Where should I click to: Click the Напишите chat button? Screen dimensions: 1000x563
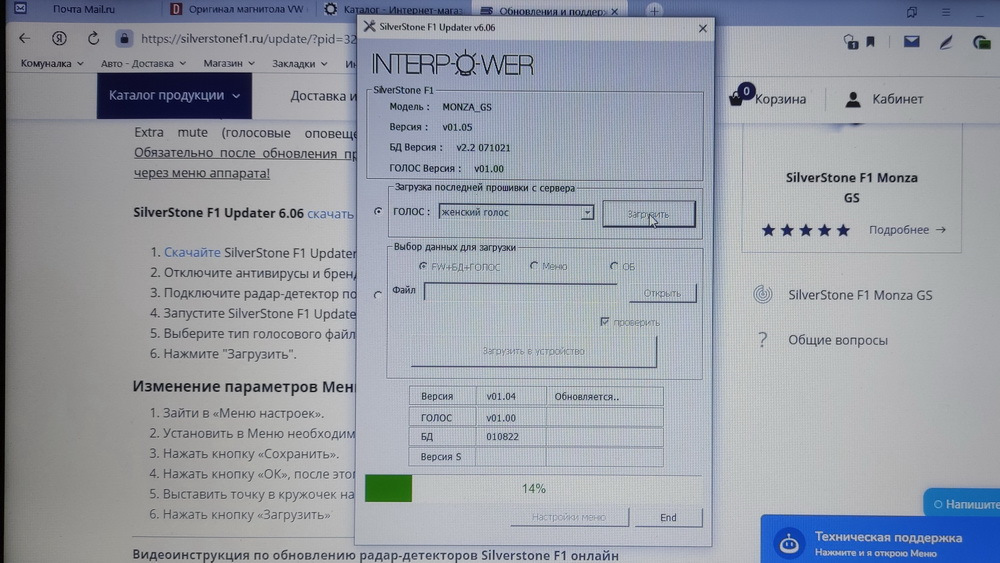coord(964,504)
